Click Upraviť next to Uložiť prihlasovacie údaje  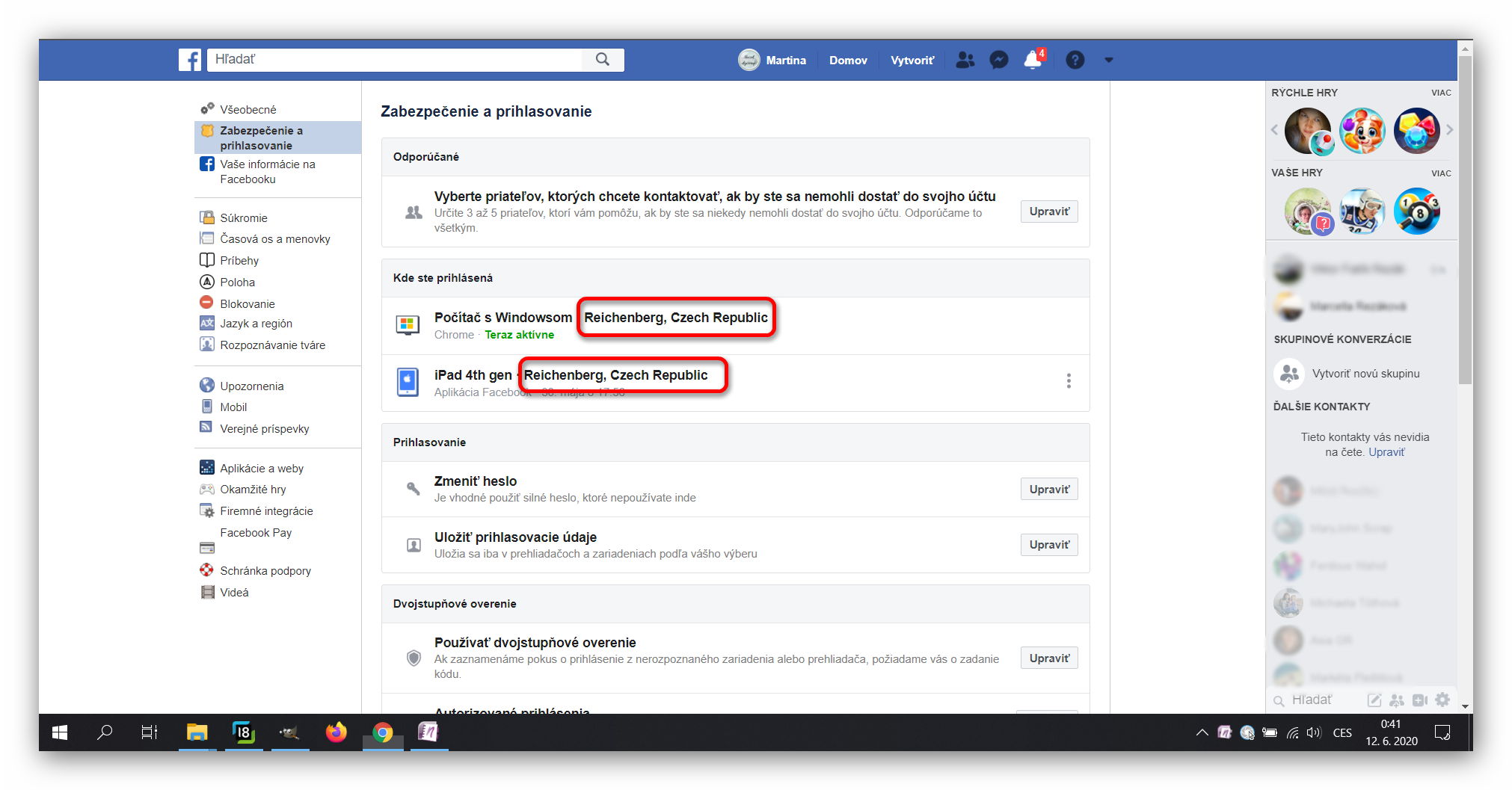pyautogui.click(x=1048, y=545)
